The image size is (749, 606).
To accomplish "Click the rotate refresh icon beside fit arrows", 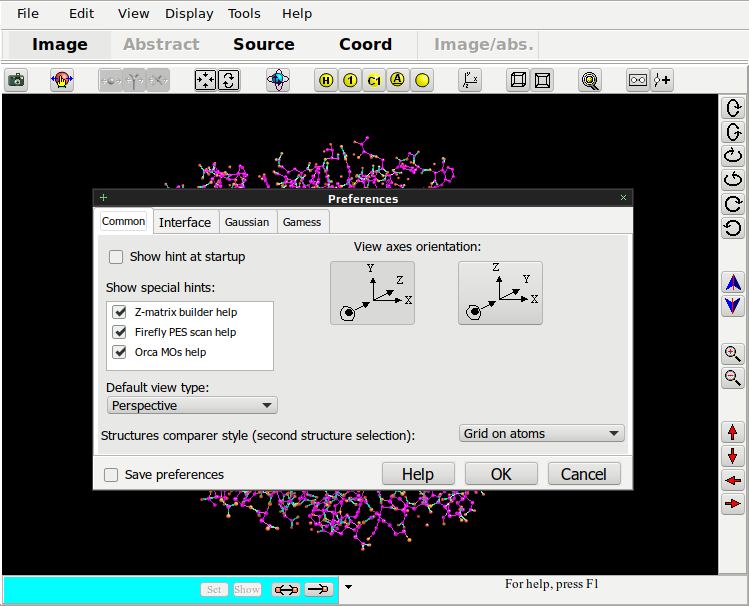I will click(x=229, y=80).
